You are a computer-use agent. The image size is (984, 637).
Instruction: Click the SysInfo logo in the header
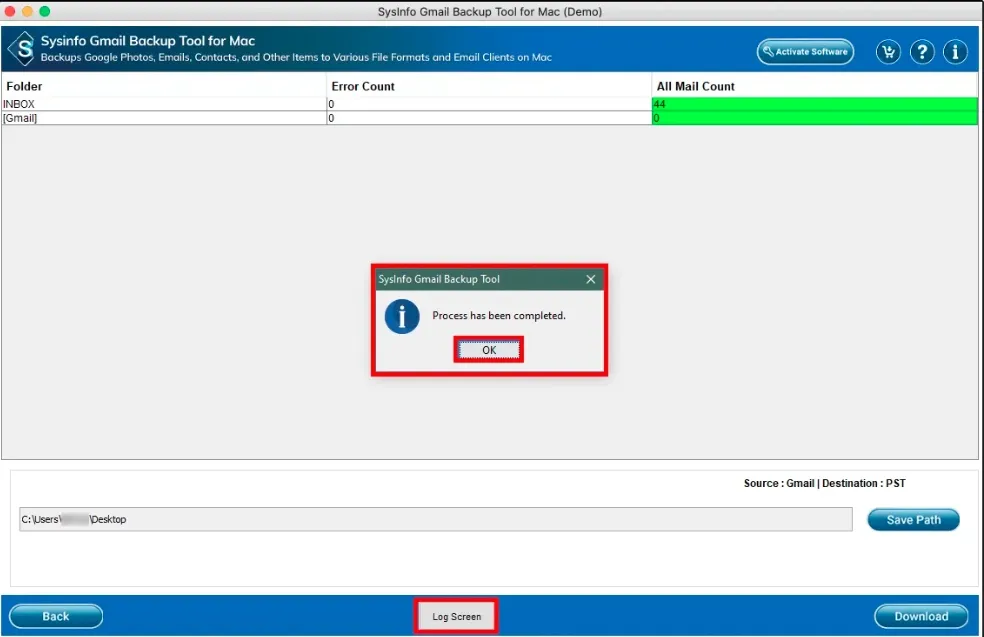point(21,49)
